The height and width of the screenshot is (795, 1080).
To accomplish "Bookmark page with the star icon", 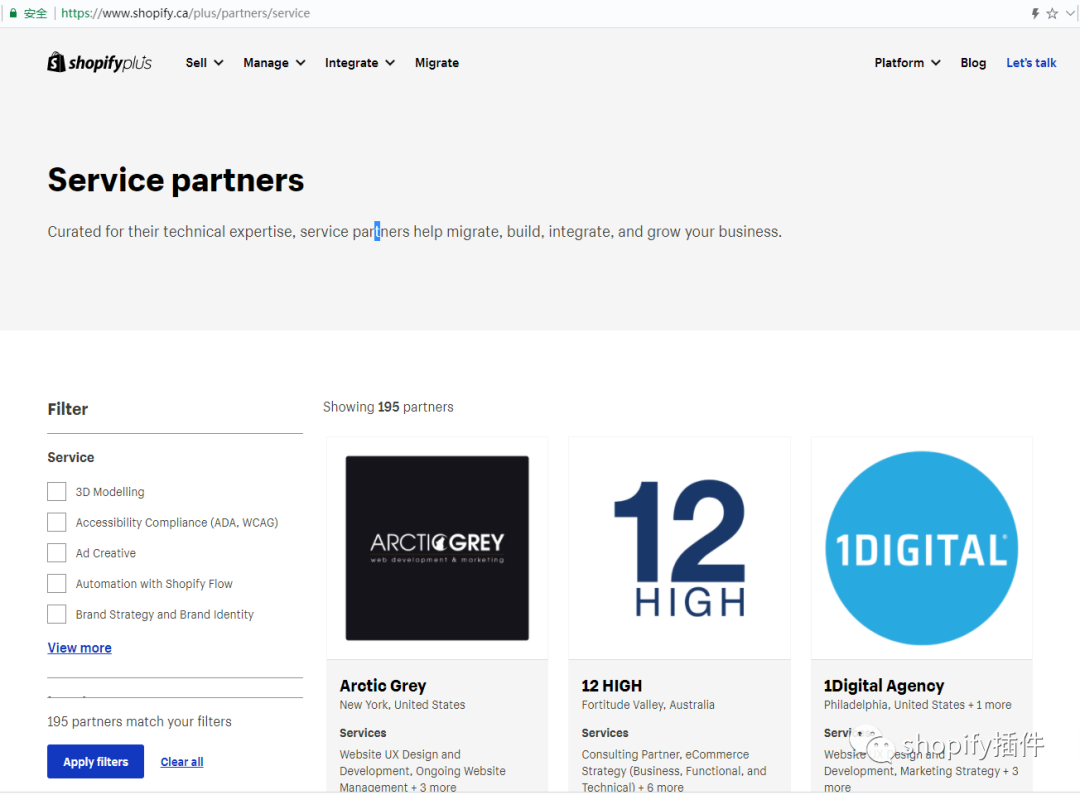I will click(1052, 13).
